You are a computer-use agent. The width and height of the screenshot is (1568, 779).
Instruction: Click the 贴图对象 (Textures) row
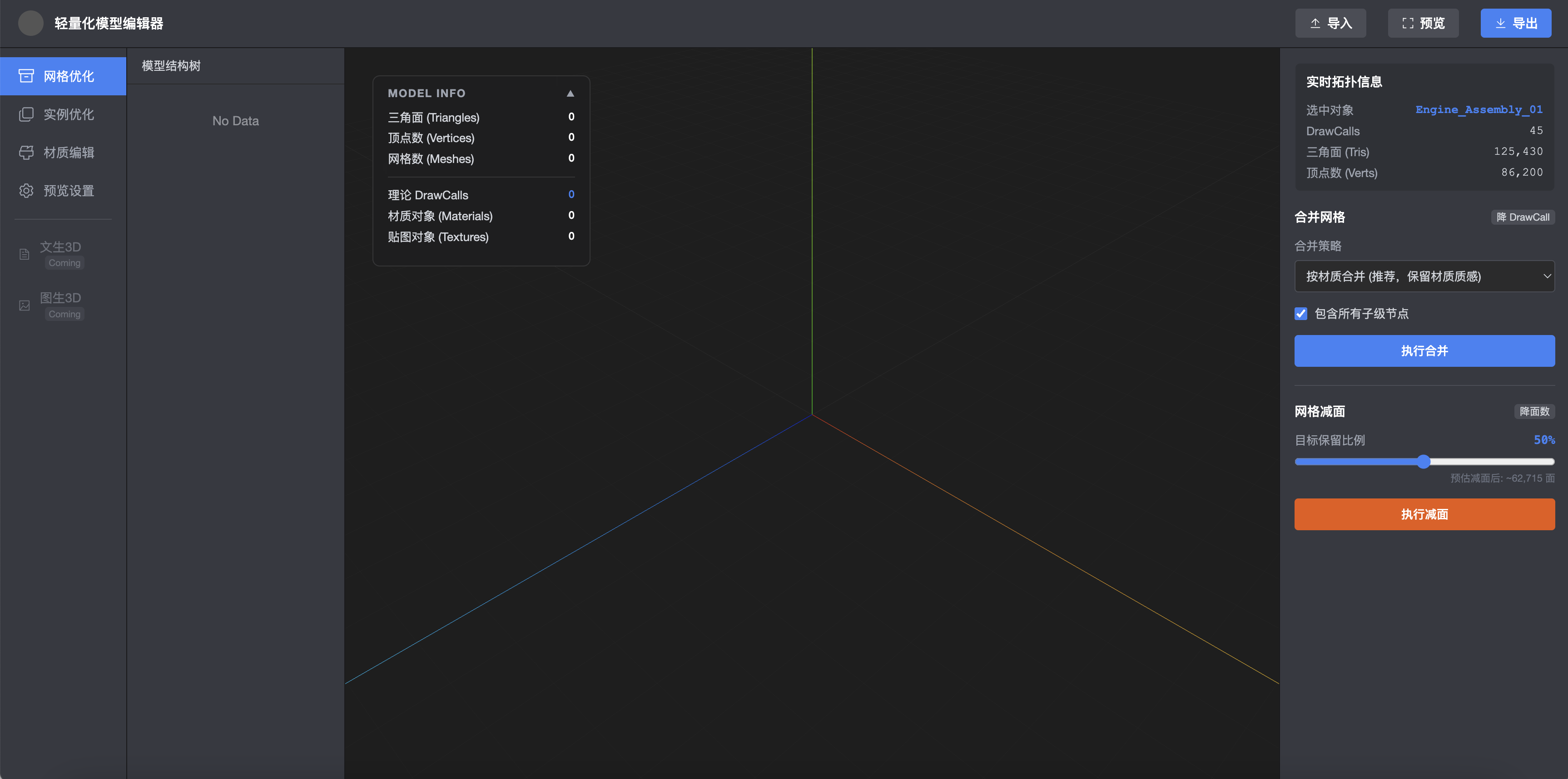tap(481, 237)
